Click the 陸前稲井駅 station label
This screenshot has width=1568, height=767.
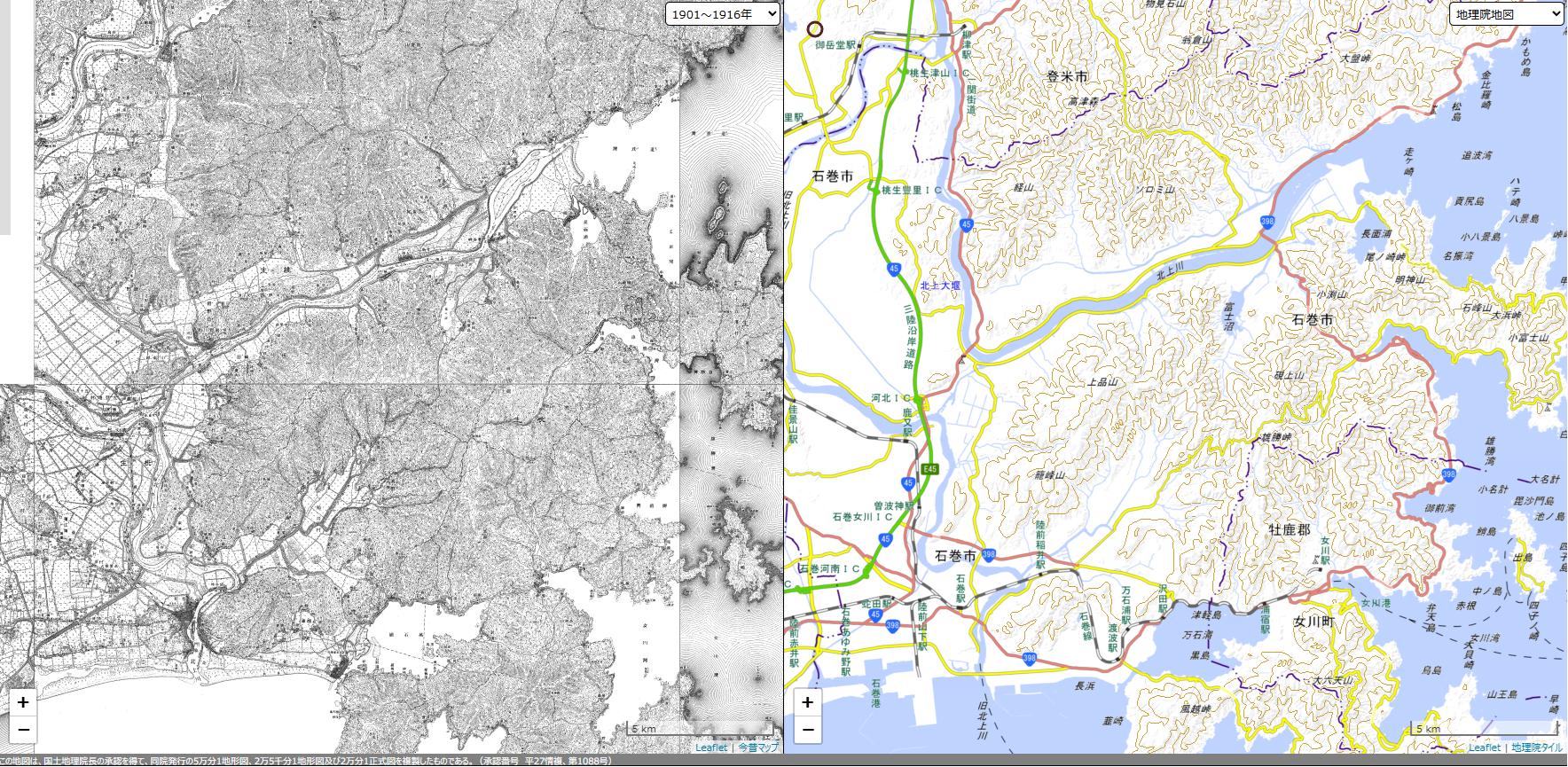(x=1040, y=544)
